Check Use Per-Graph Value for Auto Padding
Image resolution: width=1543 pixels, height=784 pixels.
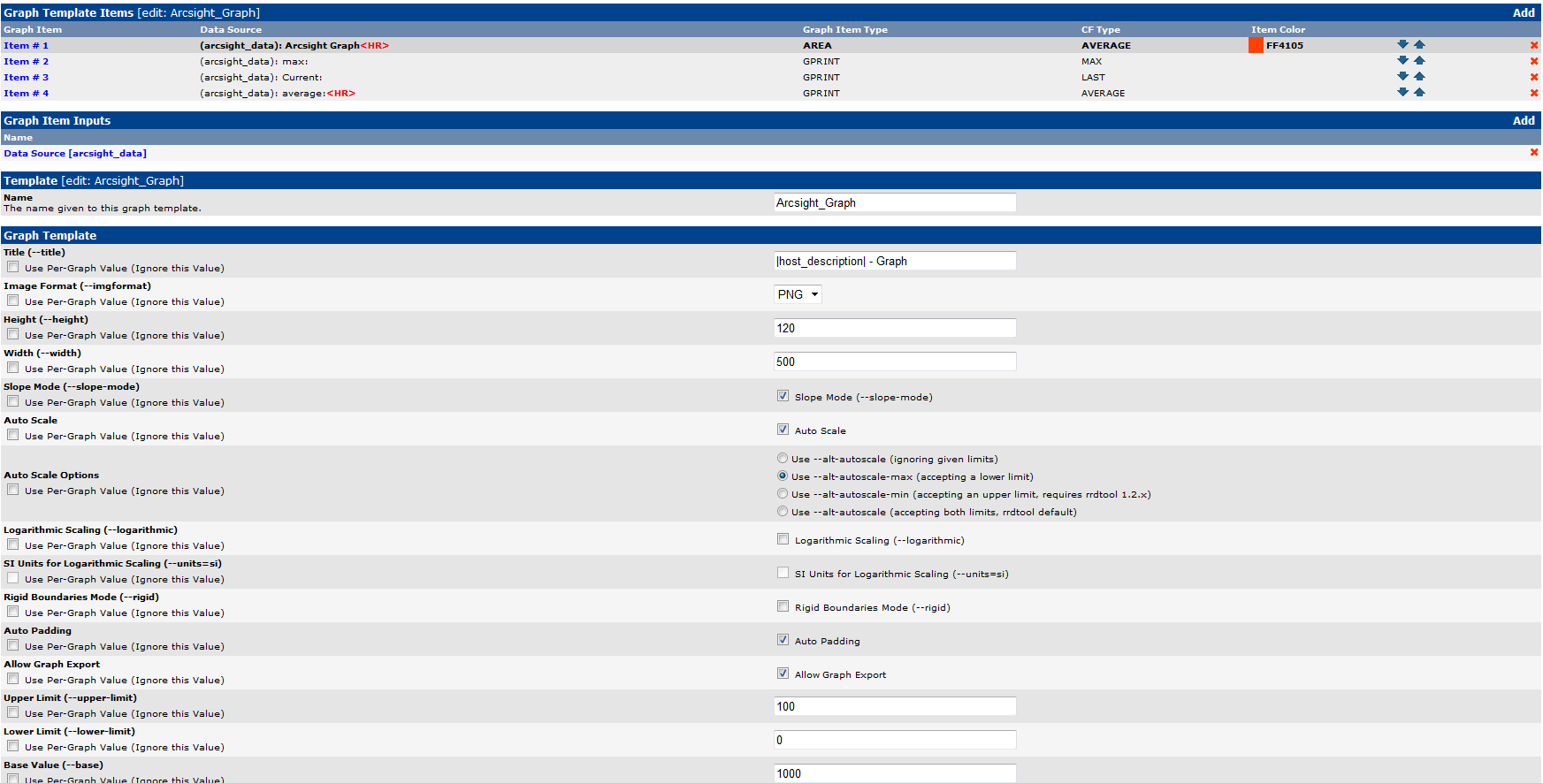click(12, 645)
